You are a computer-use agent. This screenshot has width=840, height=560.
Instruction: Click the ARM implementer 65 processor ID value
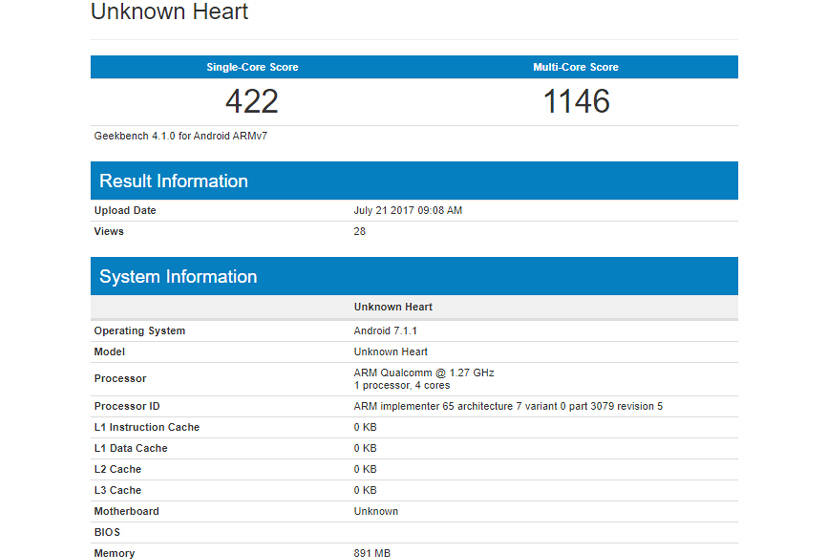(508, 407)
